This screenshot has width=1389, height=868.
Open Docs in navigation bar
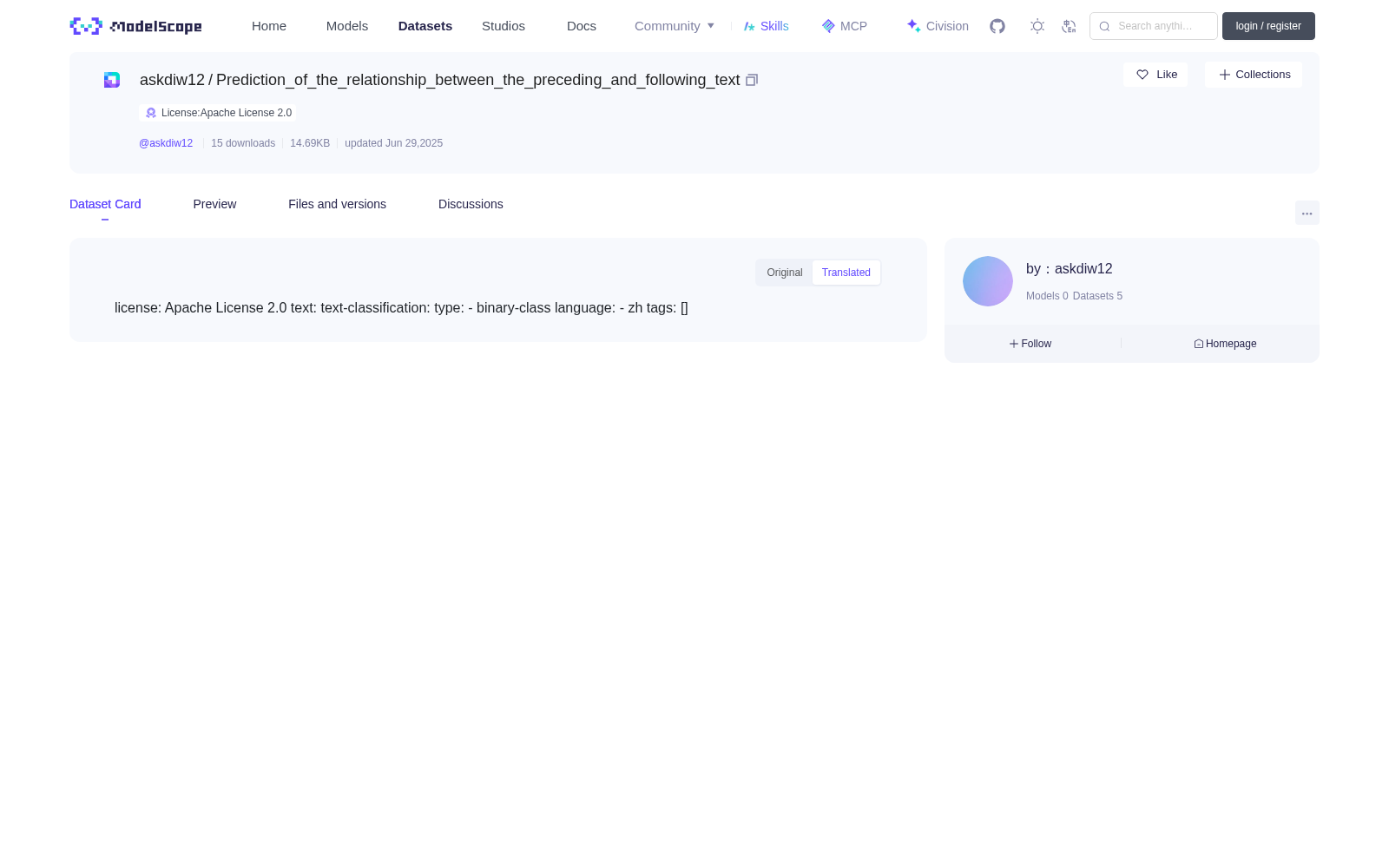tap(582, 26)
